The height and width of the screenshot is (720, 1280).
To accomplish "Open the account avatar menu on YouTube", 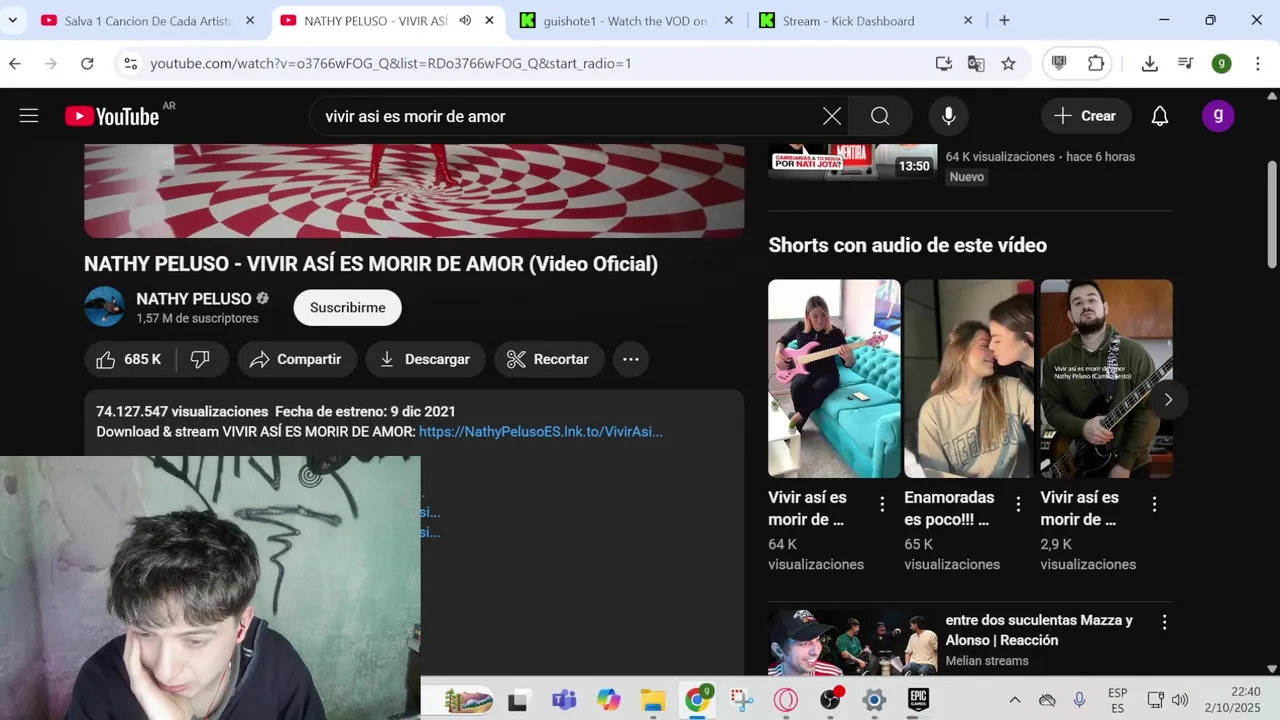I will click(1218, 116).
